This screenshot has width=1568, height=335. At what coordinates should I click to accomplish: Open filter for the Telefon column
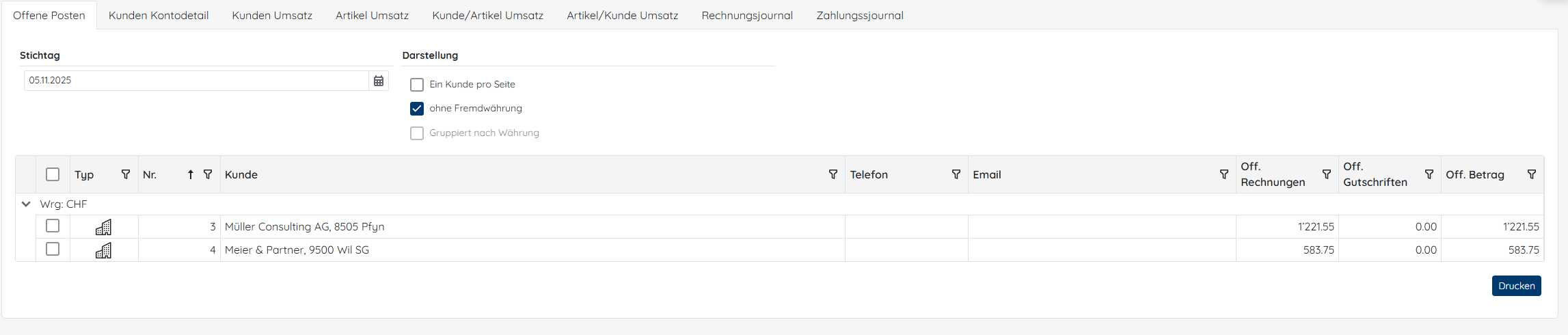(x=956, y=174)
